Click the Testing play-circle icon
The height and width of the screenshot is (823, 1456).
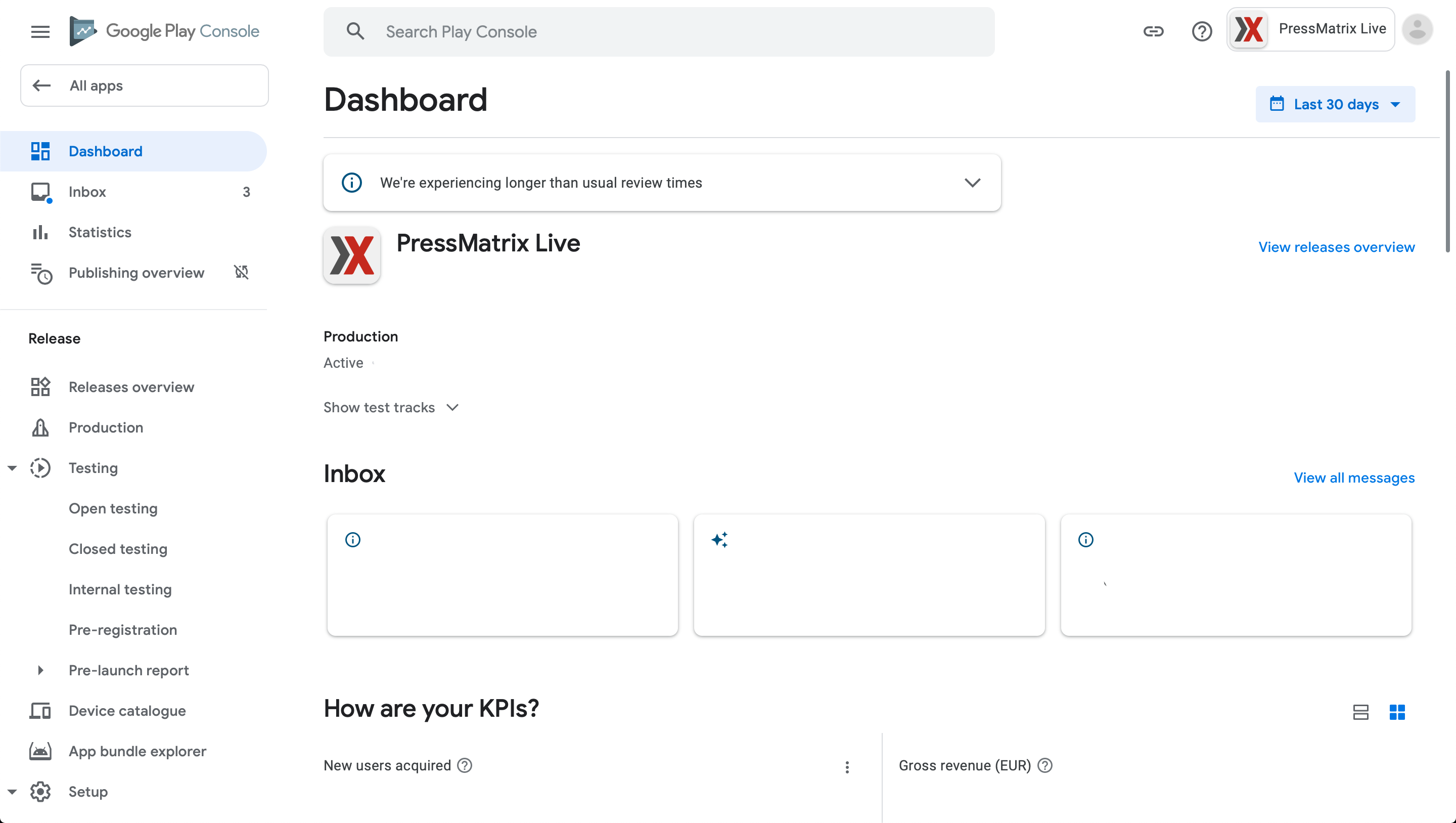40,468
